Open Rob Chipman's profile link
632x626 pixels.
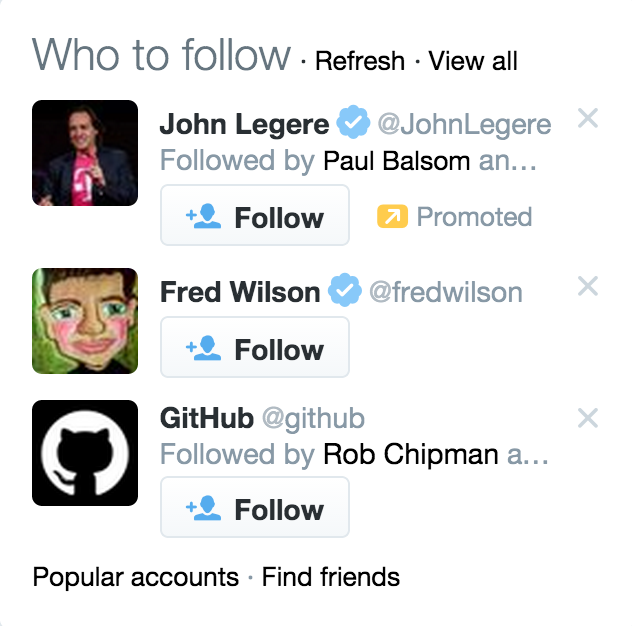click(x=411, y=455)
